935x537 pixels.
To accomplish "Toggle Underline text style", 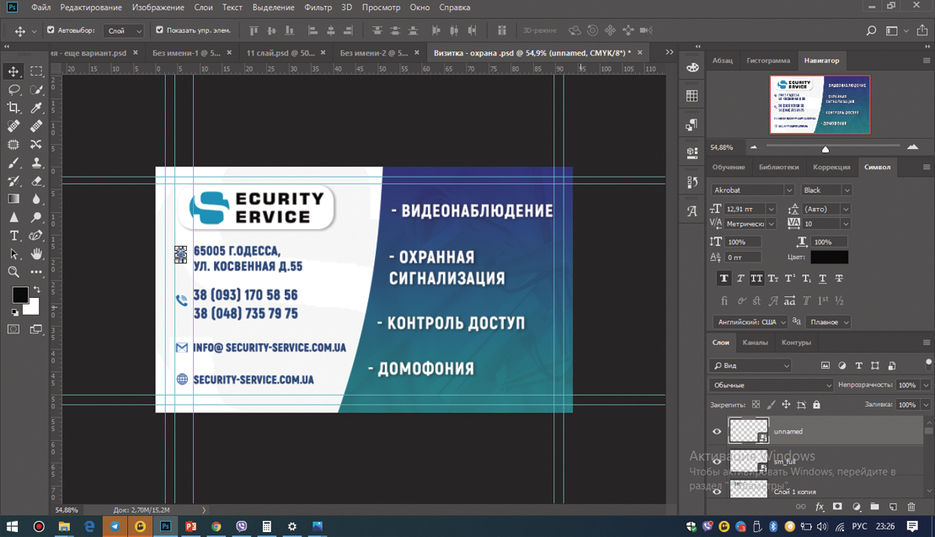I will click(822, 278).
